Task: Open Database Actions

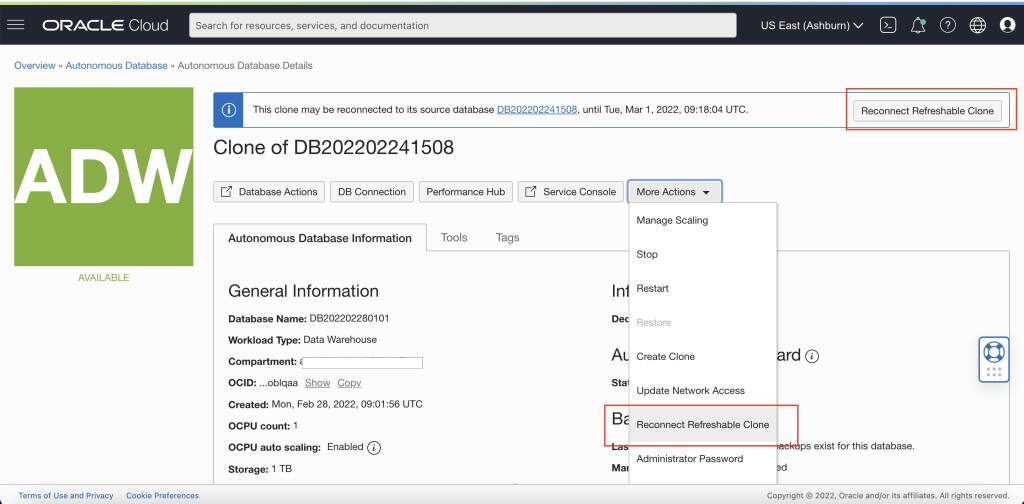Action: tap(269, 192)
